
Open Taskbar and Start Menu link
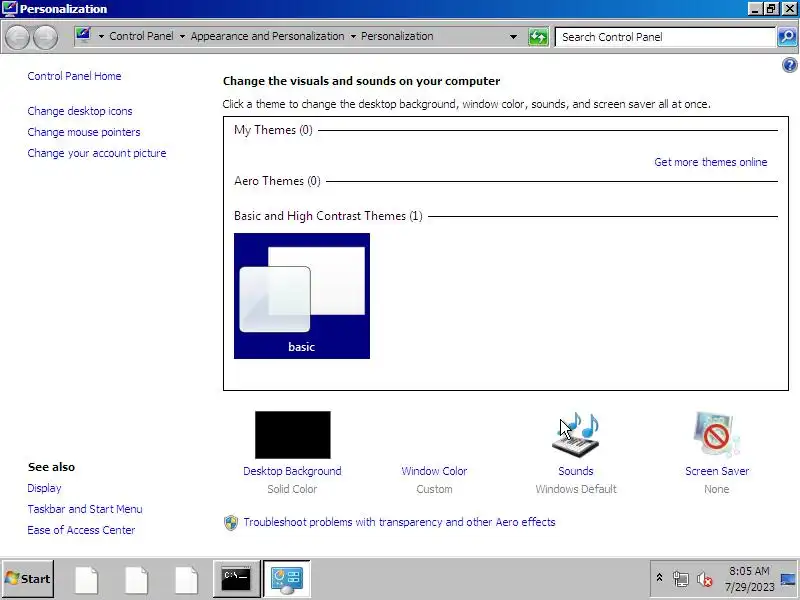click(x=85, y=509)
